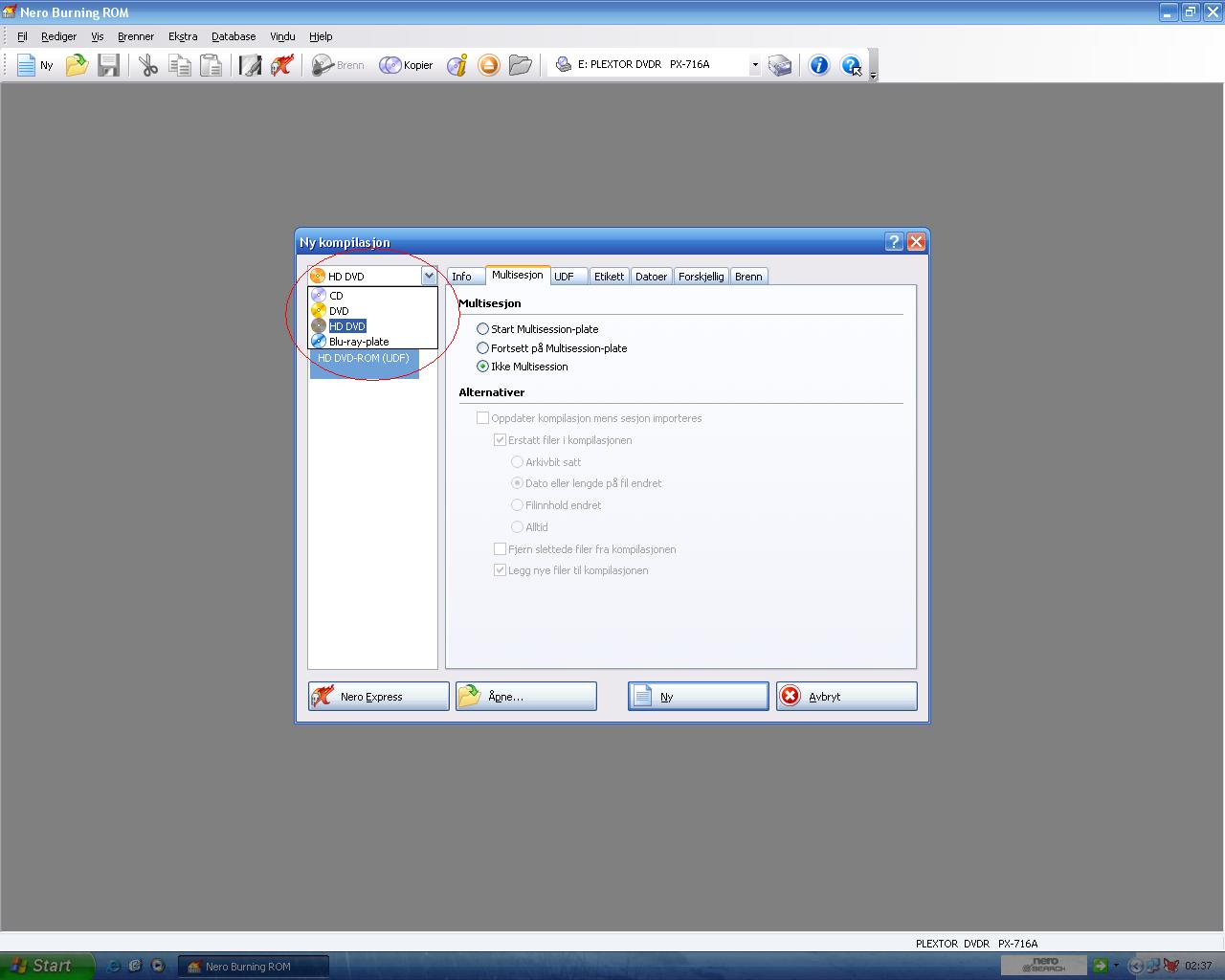The height and width of the screenshot is (980, 1225).
Task: Choose HD DVD from the disc type list
Action: tap(372, 326)
